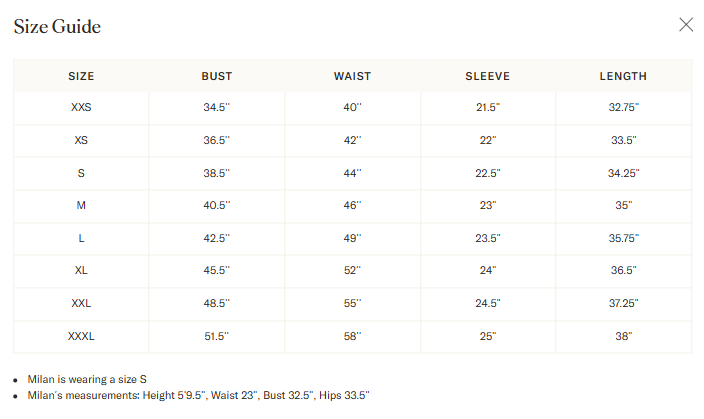Select the XXL size cell
This screenshot has width=704, height=419.
(x=81, y=304)
